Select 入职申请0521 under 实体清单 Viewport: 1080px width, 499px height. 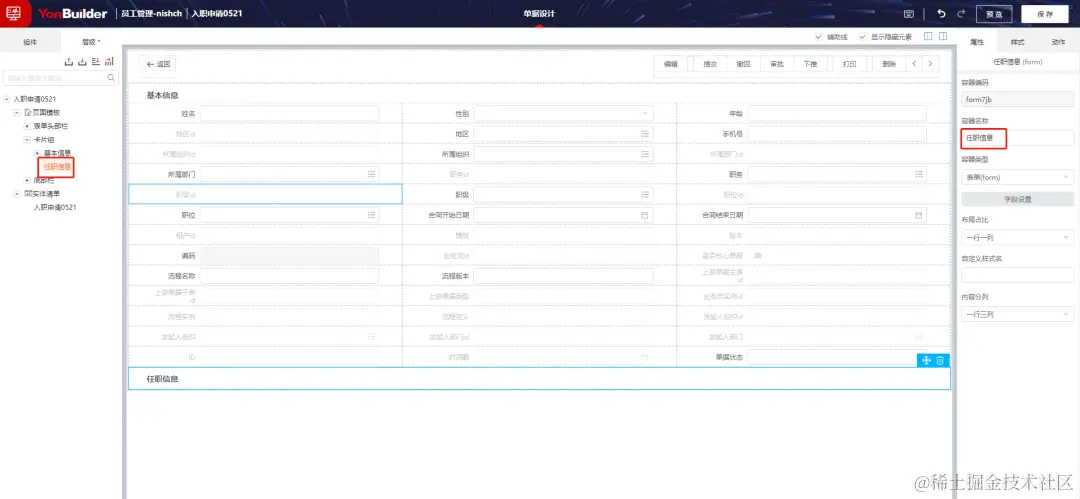pos(55,207)
